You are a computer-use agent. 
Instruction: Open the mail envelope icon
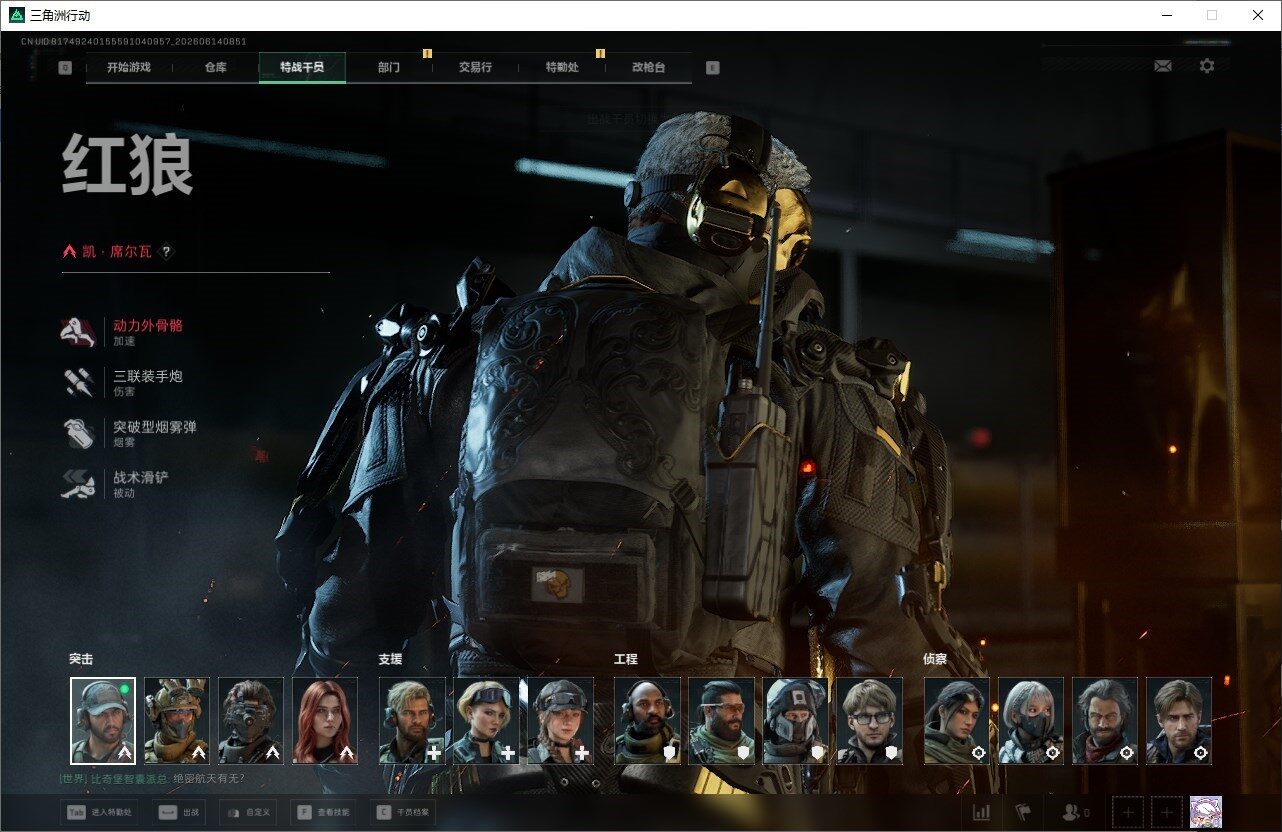pos(1163,66)
